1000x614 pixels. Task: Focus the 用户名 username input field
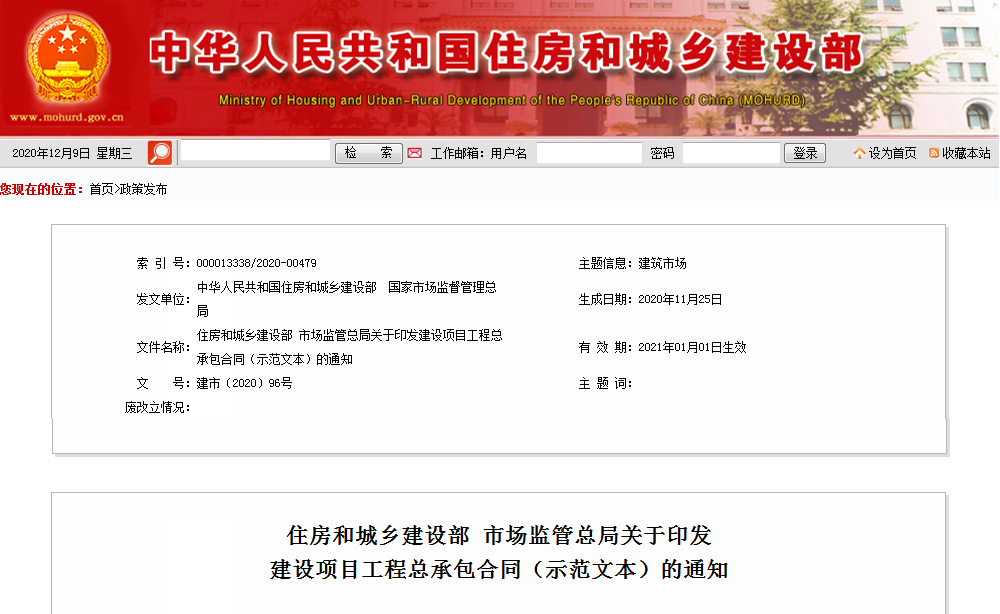(x=589, y=153)
